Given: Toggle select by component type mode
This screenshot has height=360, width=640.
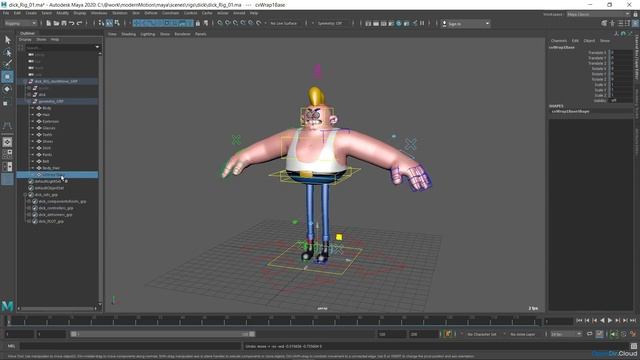Looking at the screenshot, I should (117, 23).
